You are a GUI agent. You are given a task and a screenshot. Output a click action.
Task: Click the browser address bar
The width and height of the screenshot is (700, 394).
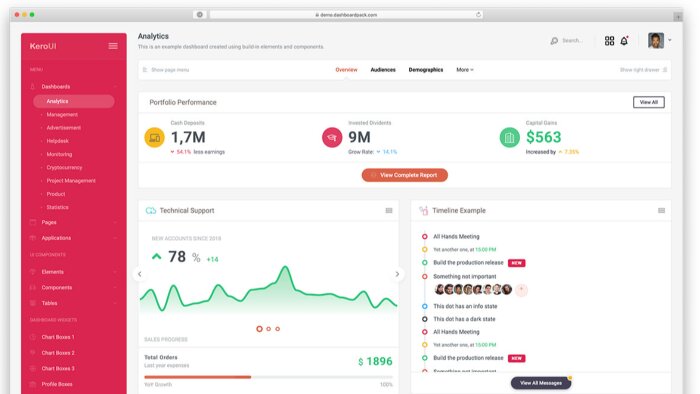click(346, 15)
